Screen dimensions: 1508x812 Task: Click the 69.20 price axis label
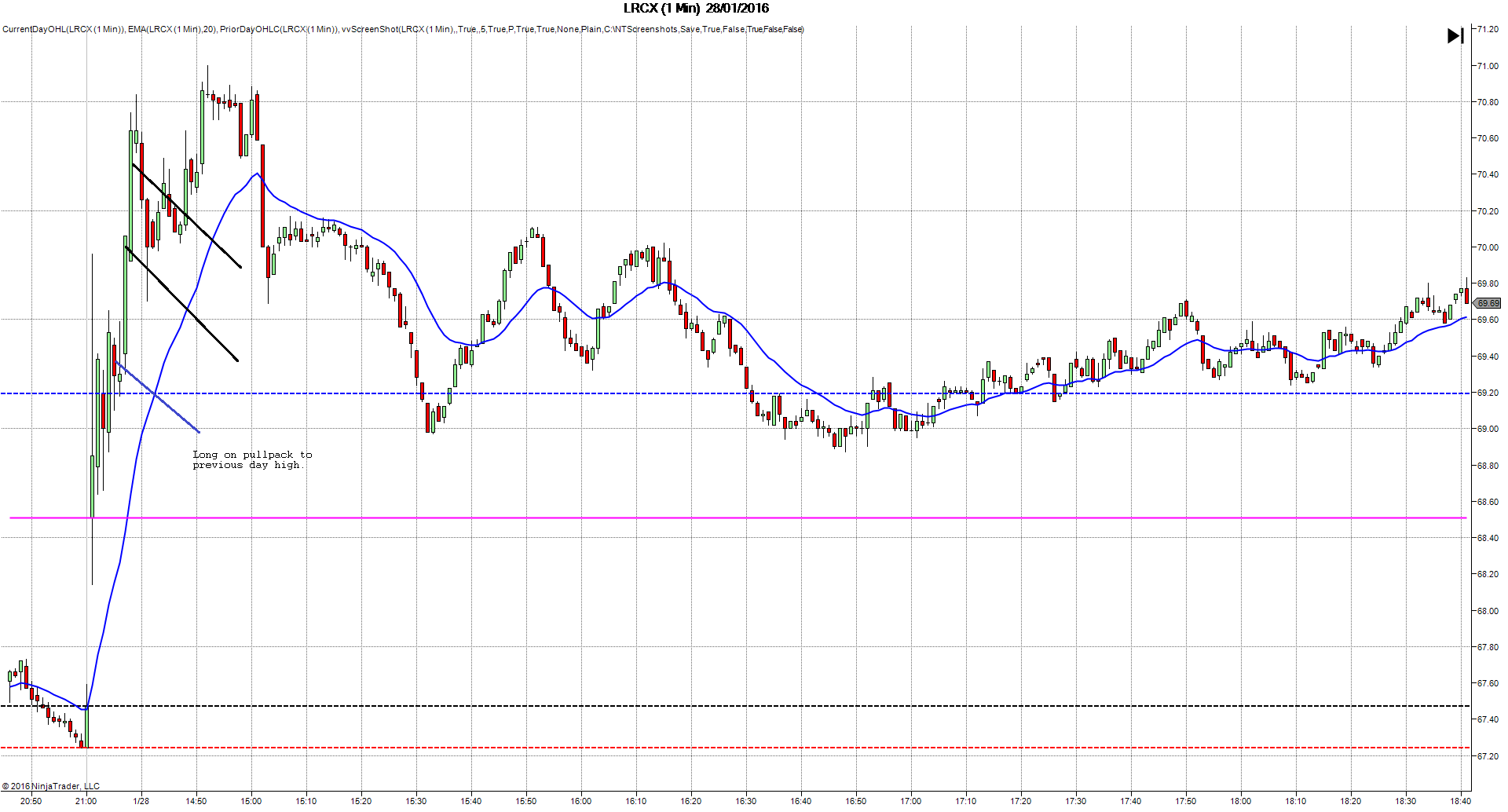(x=1488, y=393)
